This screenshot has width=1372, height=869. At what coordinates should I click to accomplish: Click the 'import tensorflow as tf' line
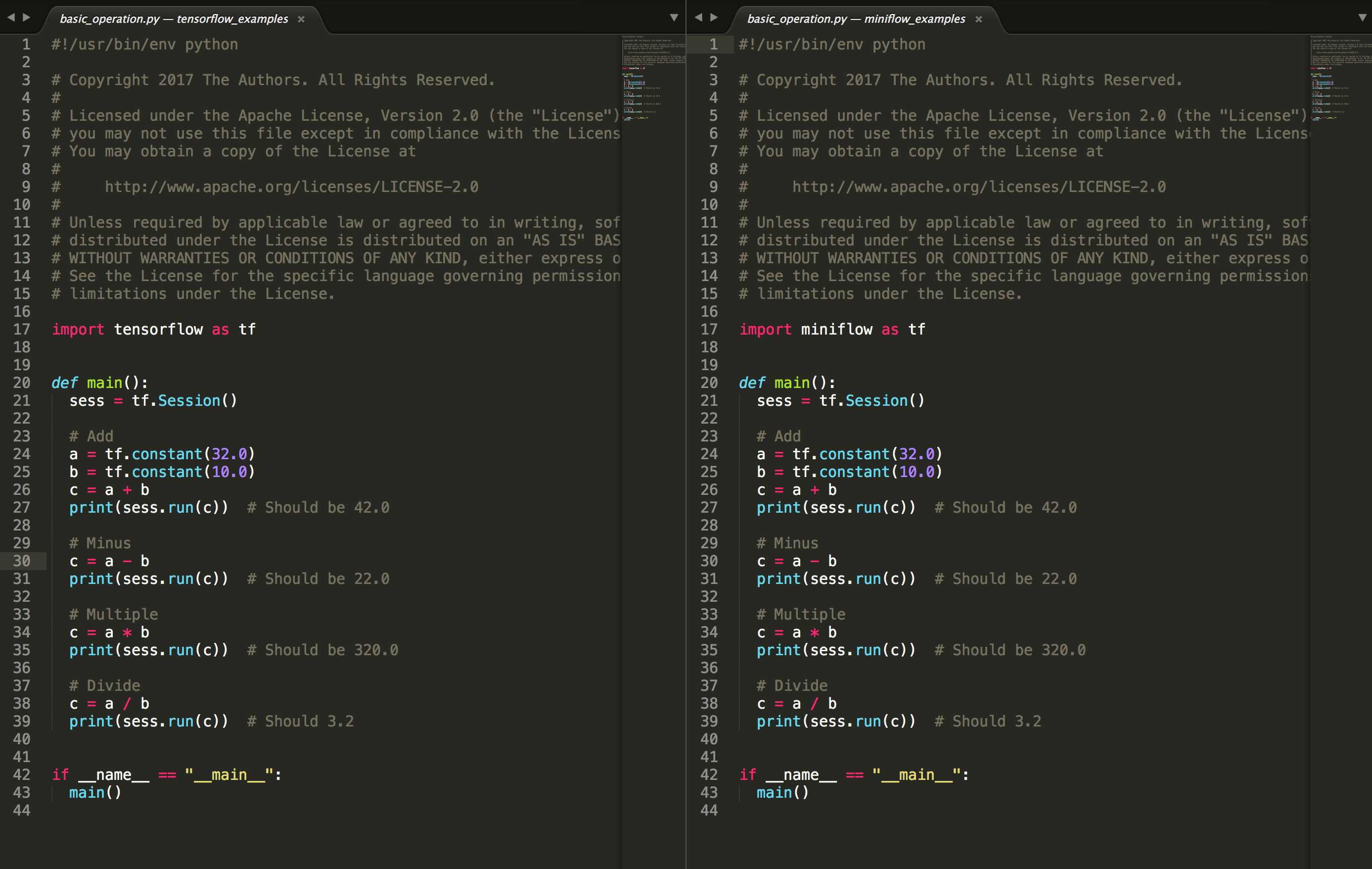(154, 330)
